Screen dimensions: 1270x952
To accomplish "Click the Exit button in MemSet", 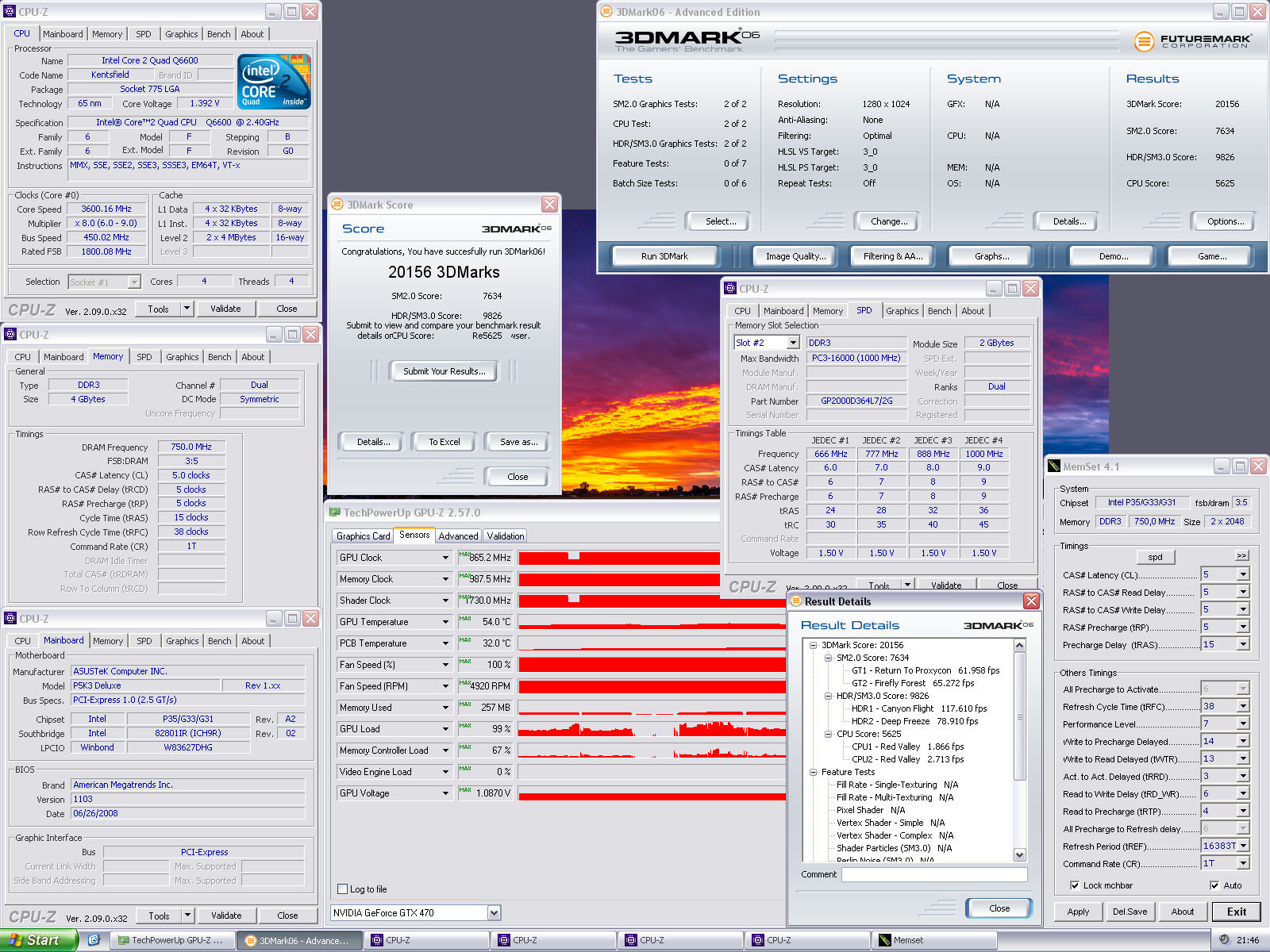I will 1236,912.
